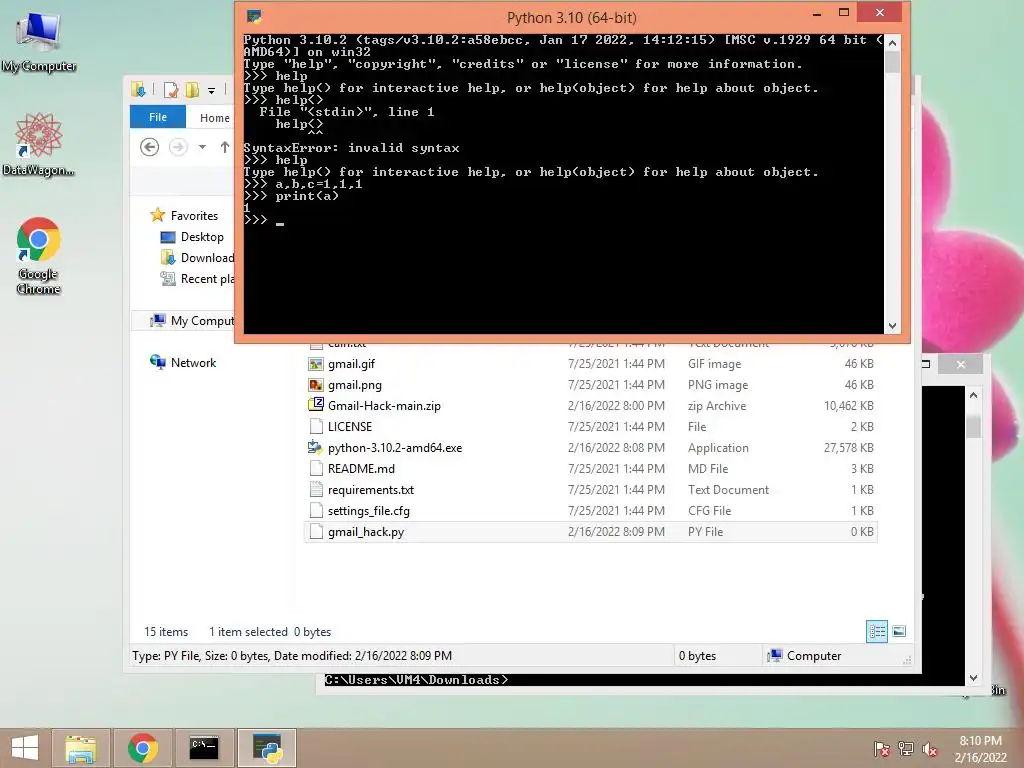Viewport: 1024px width, 768px height.
Task: Click the gmail.gif file icon
Action: pos(316,364)
